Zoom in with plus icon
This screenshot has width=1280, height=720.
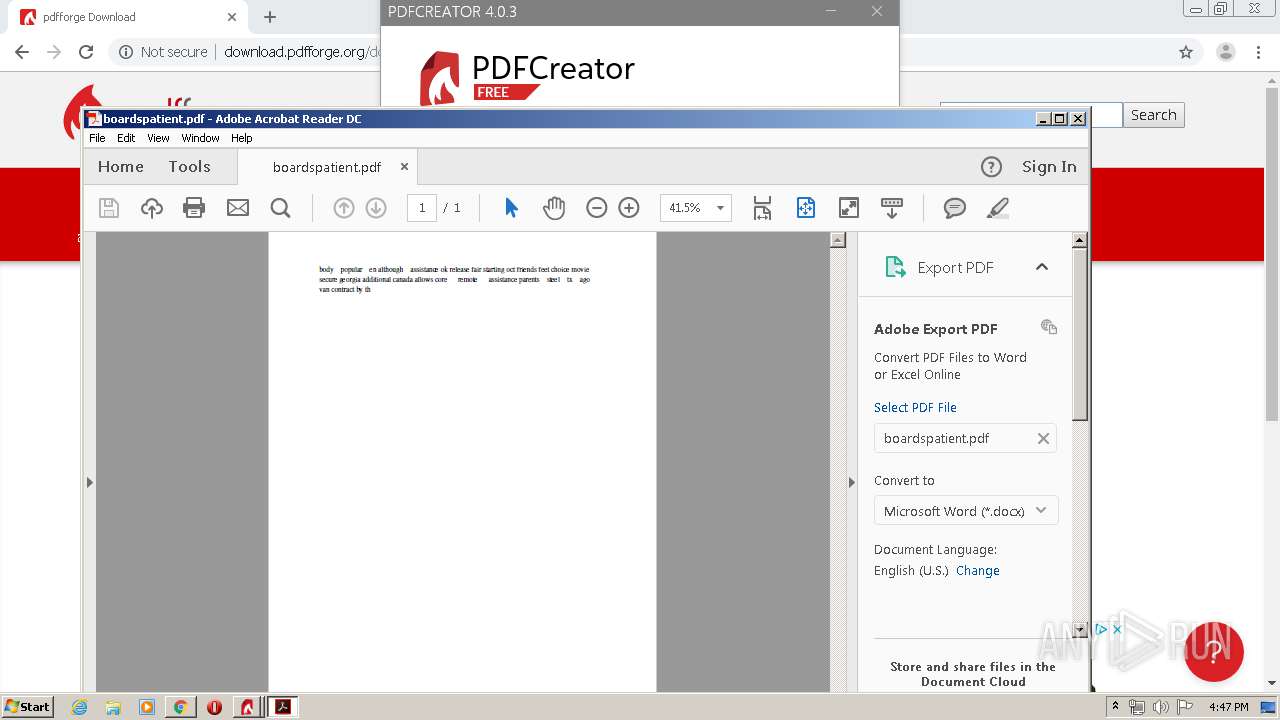pyautogui.click(x=629, y=208)
